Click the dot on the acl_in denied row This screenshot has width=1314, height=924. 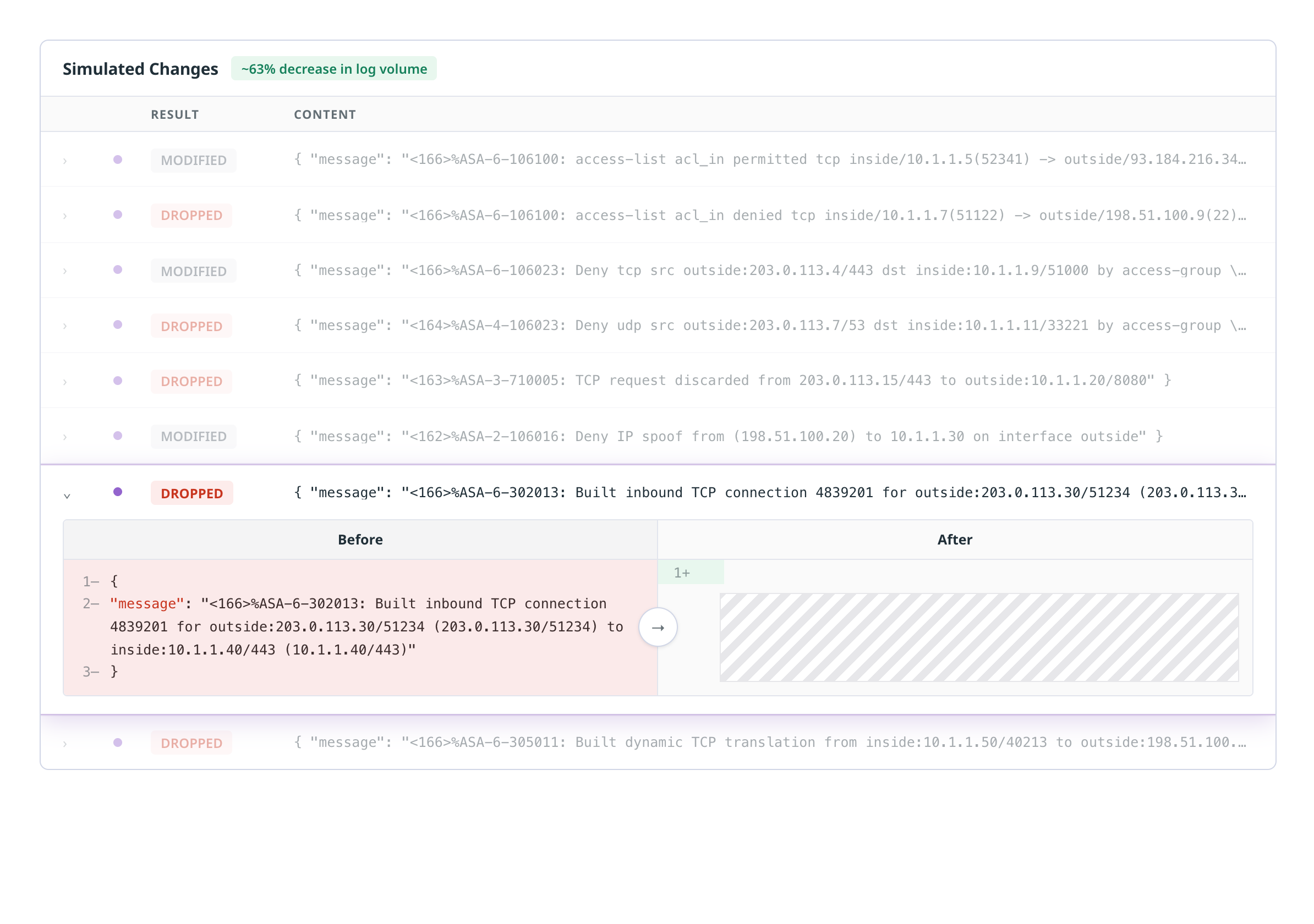[118, 215]
